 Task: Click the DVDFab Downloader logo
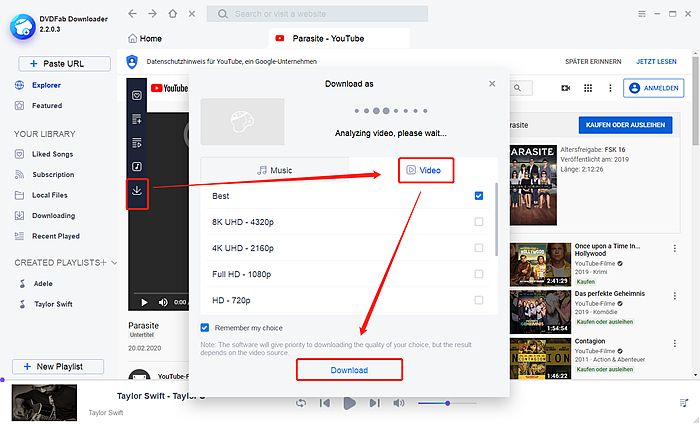pyautogui.click(x=22, y=27)
